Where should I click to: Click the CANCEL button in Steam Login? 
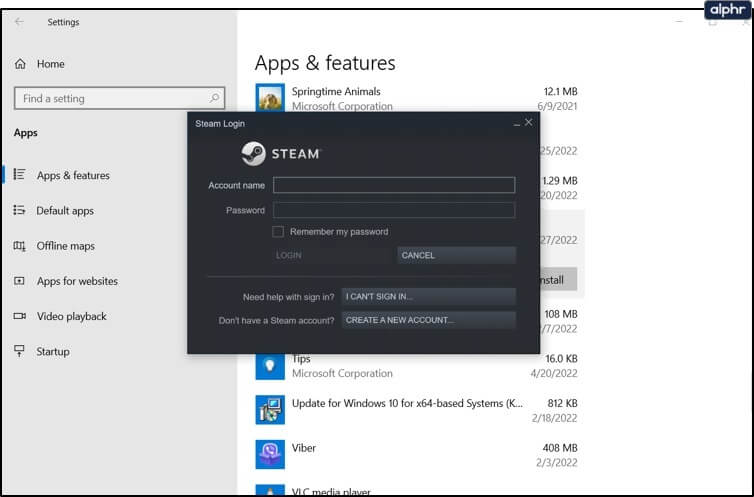coord(456,255)
